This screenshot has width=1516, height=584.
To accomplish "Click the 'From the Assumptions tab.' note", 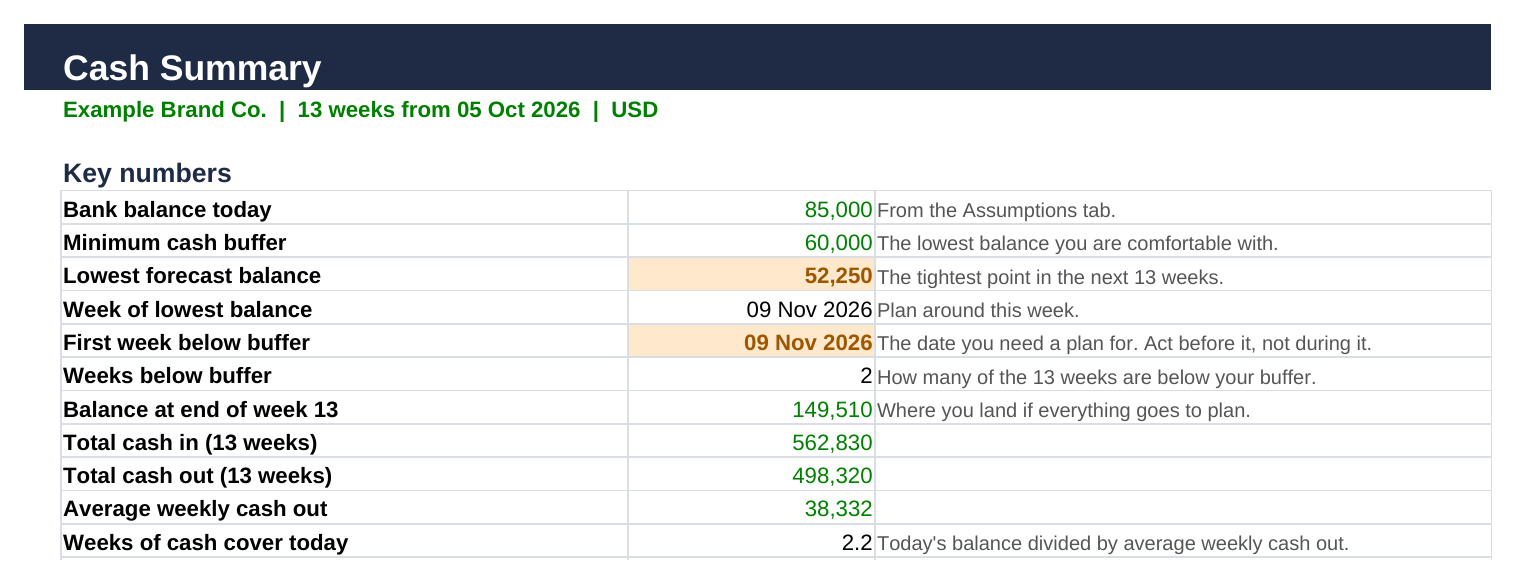I will point(996,211).
